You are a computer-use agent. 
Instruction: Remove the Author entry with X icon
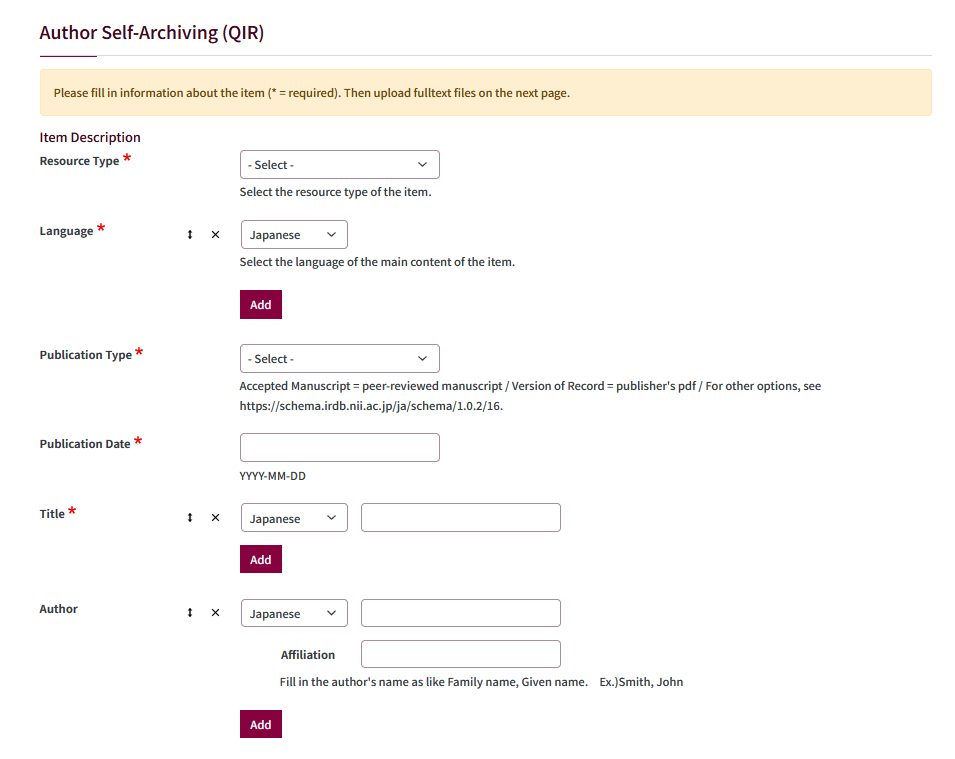pyautogui.click(x=216, y=612)
